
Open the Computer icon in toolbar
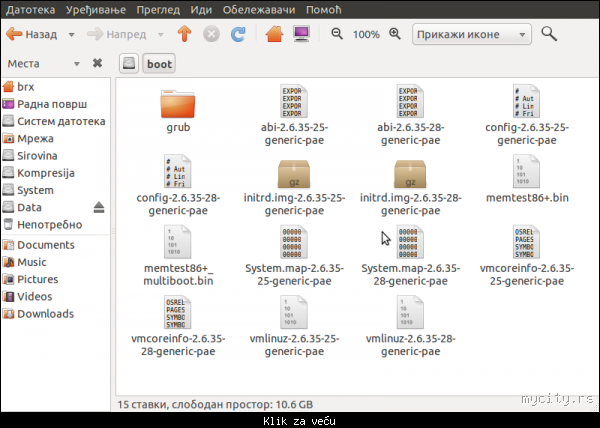pos(302,34)
